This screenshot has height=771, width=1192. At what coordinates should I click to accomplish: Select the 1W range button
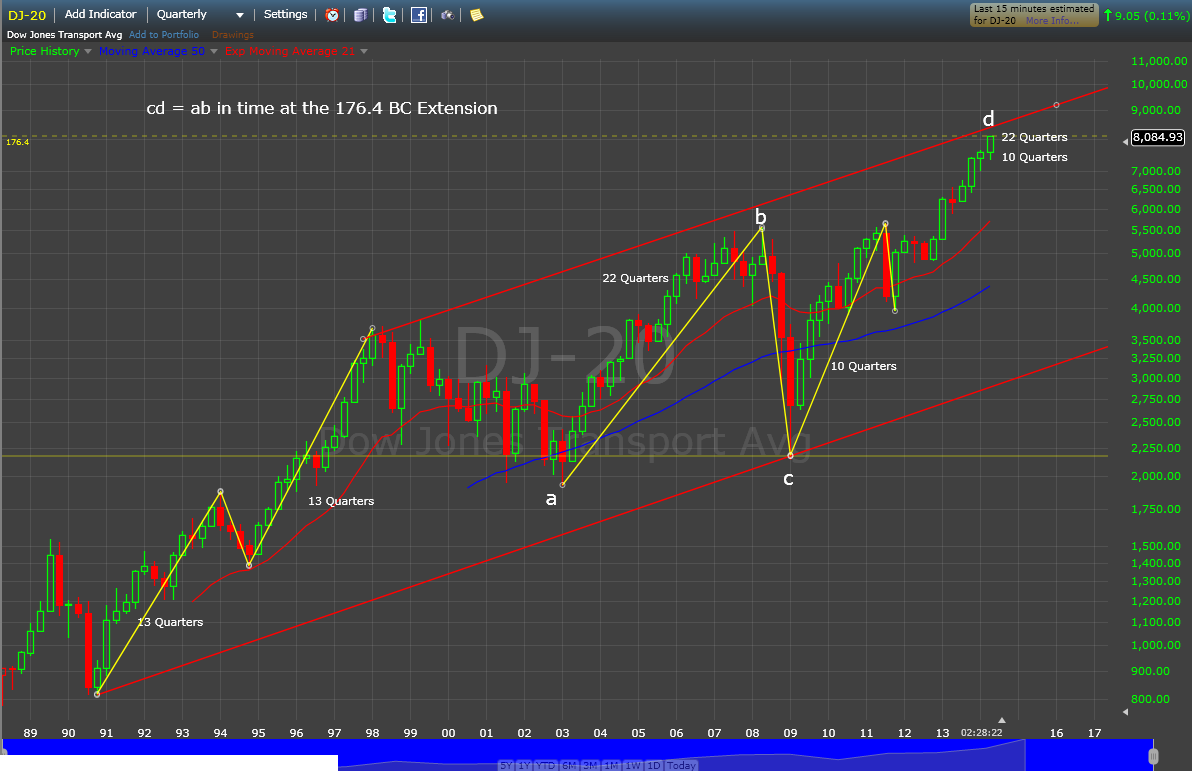pyautogui.click(x=632, y=766)
